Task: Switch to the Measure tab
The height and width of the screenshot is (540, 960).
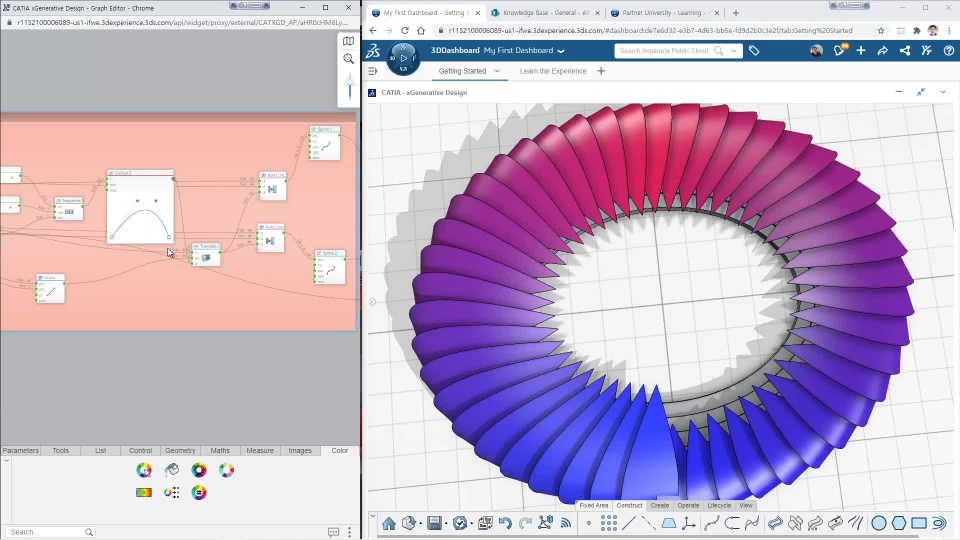Action: pos(260,451)
